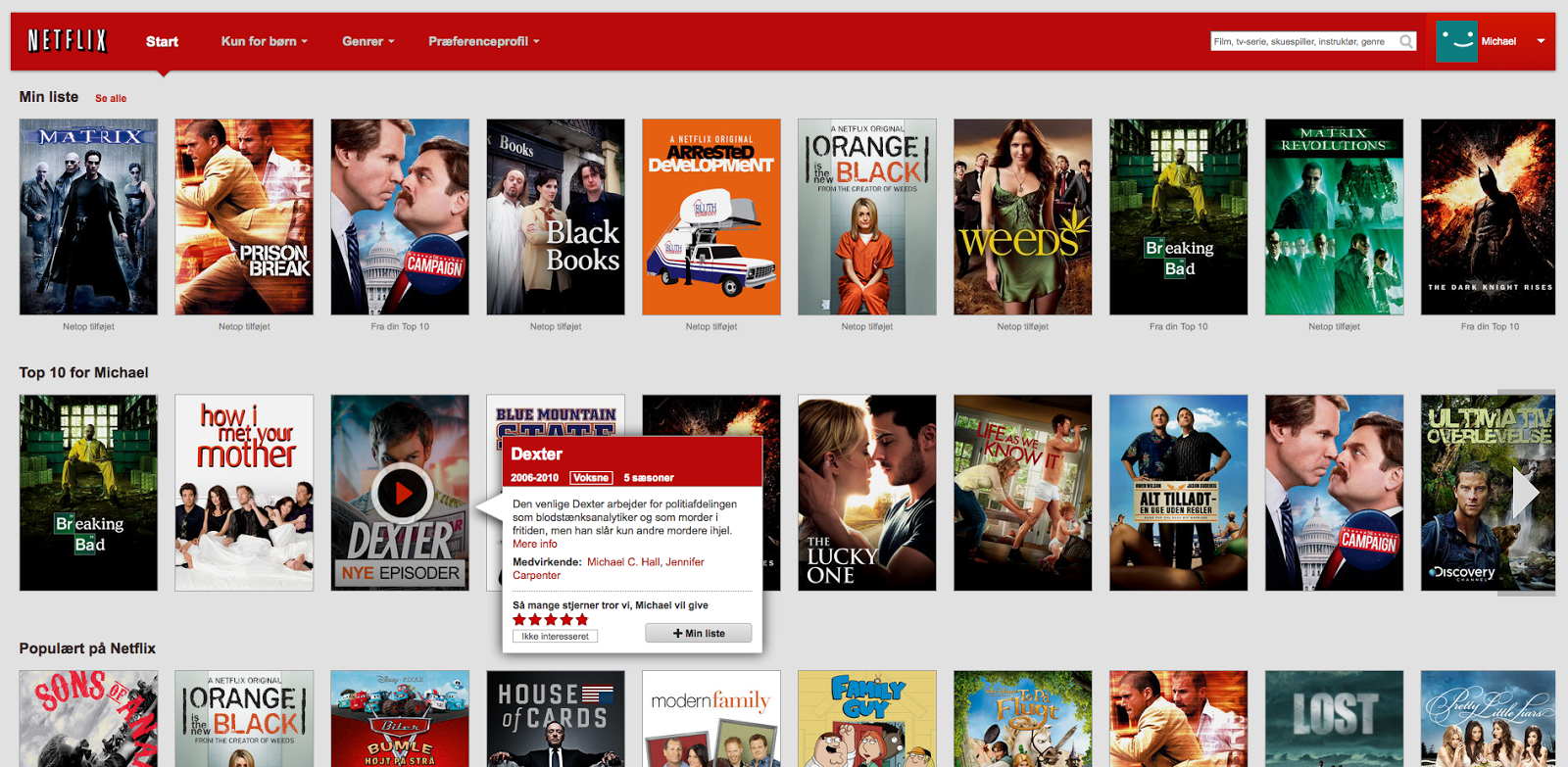1568x767 pixels.
Task: Open The Campaign in Top 10 row
Action: (1335, 493)
